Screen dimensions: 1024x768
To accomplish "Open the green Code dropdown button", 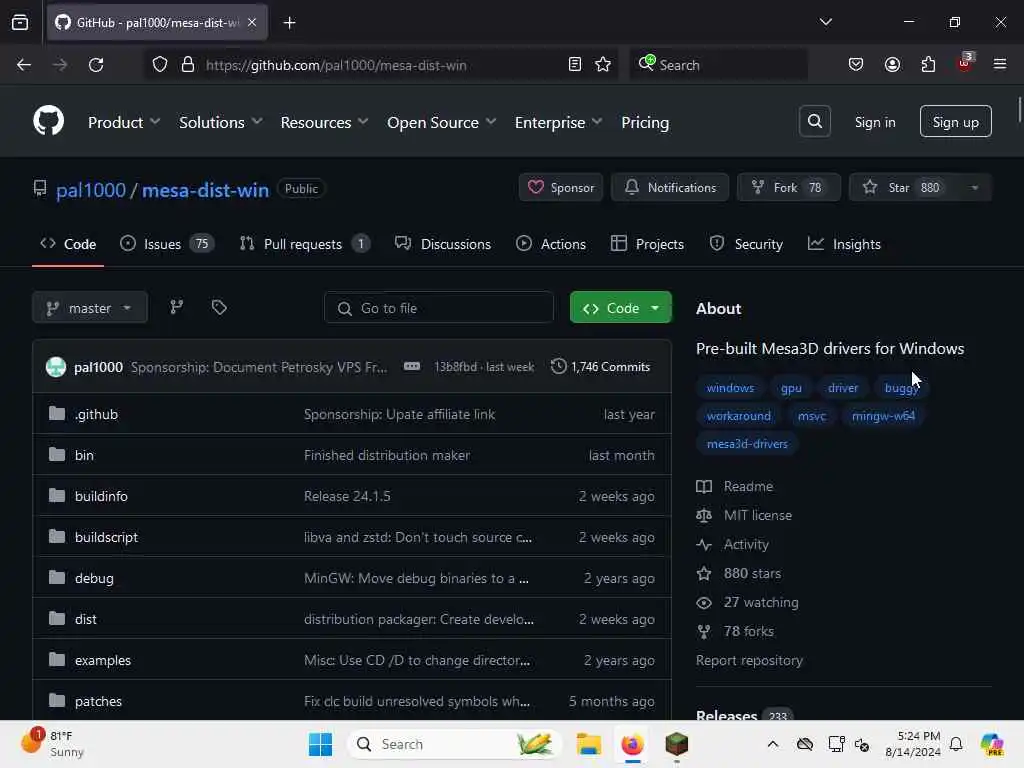I will [x=620, y=308].
